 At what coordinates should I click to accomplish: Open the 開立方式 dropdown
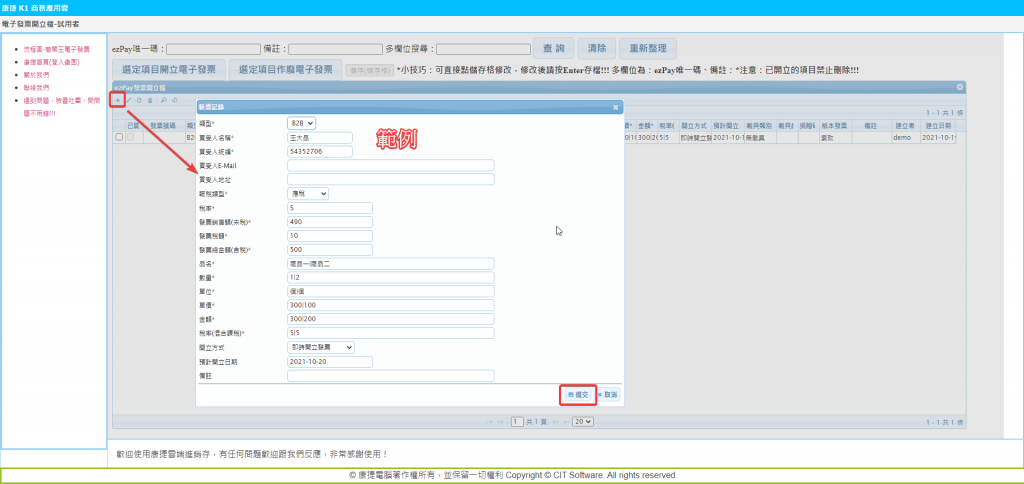pos(320,347)
